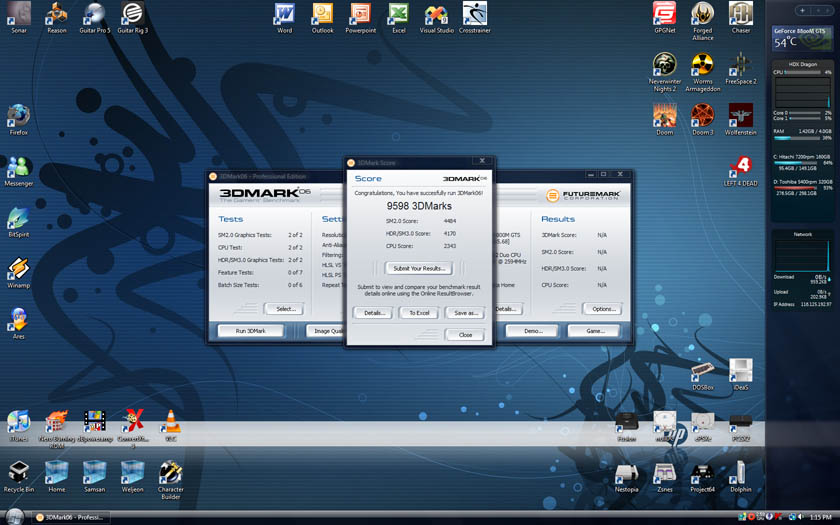This screenshot has width=840, height=525.
Task: Open the VLC traffic cone shortcut
Action: click(171, 425)
